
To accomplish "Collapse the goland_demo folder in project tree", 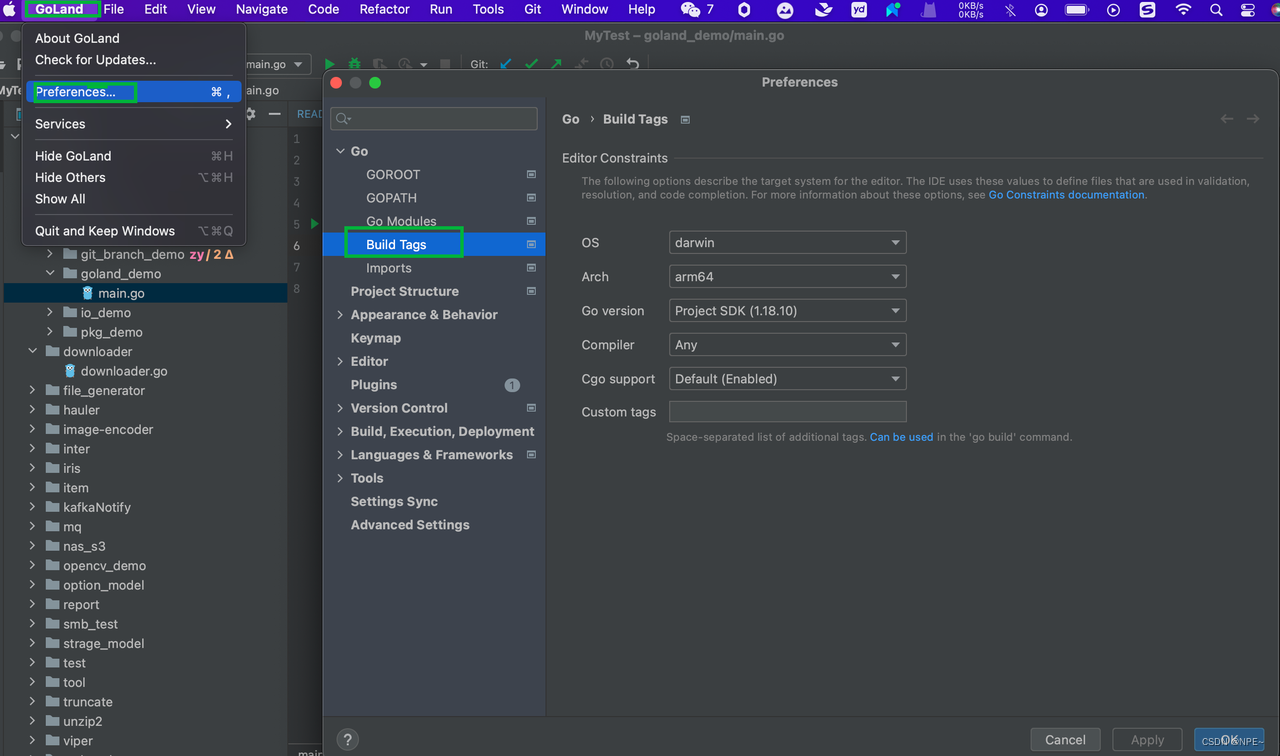I will [51, 274].
